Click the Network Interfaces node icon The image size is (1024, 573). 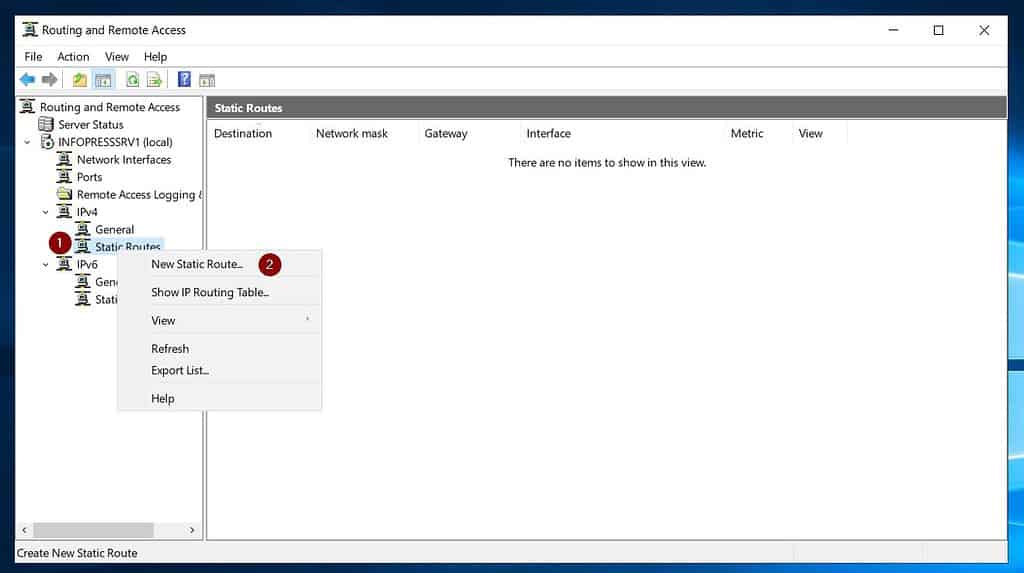click(x=64, y=159)
